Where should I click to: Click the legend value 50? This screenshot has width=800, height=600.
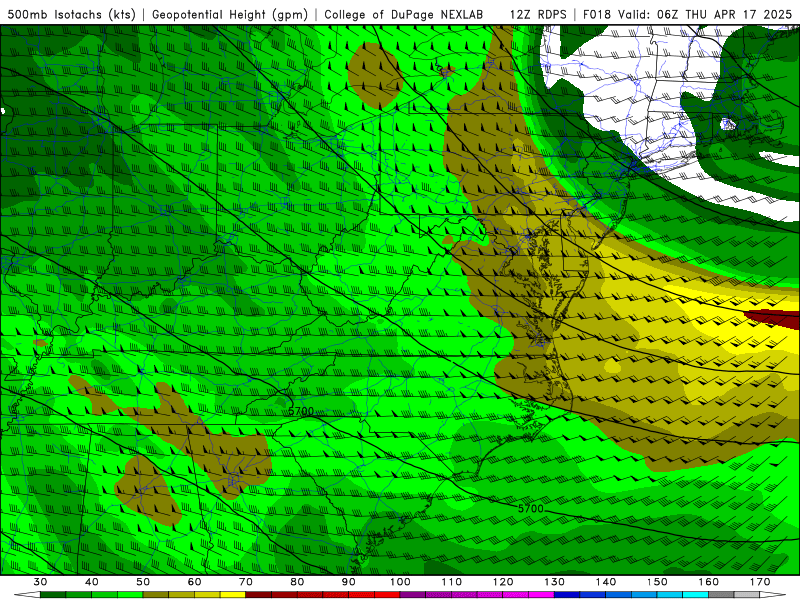point(143,582)
